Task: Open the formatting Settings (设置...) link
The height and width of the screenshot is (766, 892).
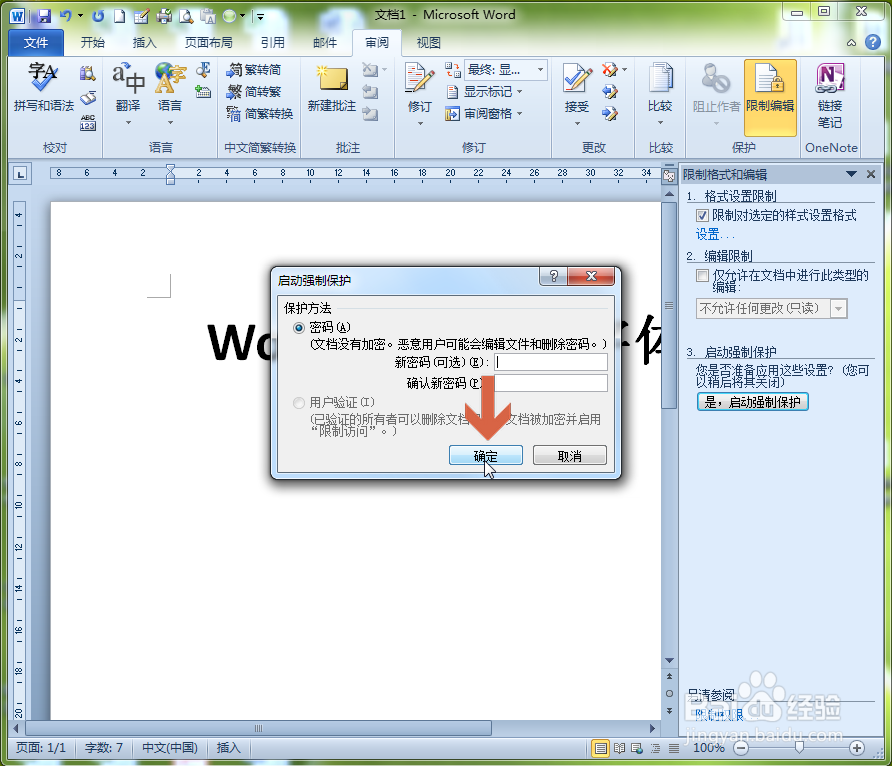Action: click(x=715, y=234)
